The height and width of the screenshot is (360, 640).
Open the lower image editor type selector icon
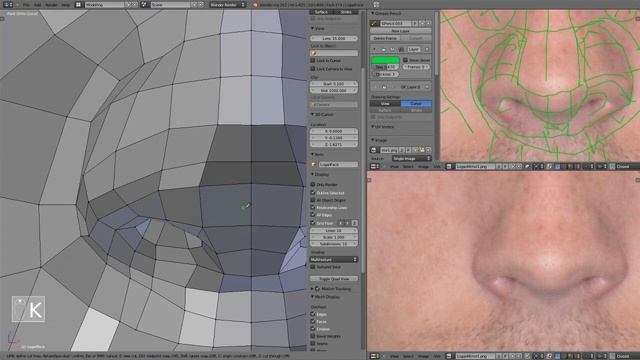tap(374, 356)
